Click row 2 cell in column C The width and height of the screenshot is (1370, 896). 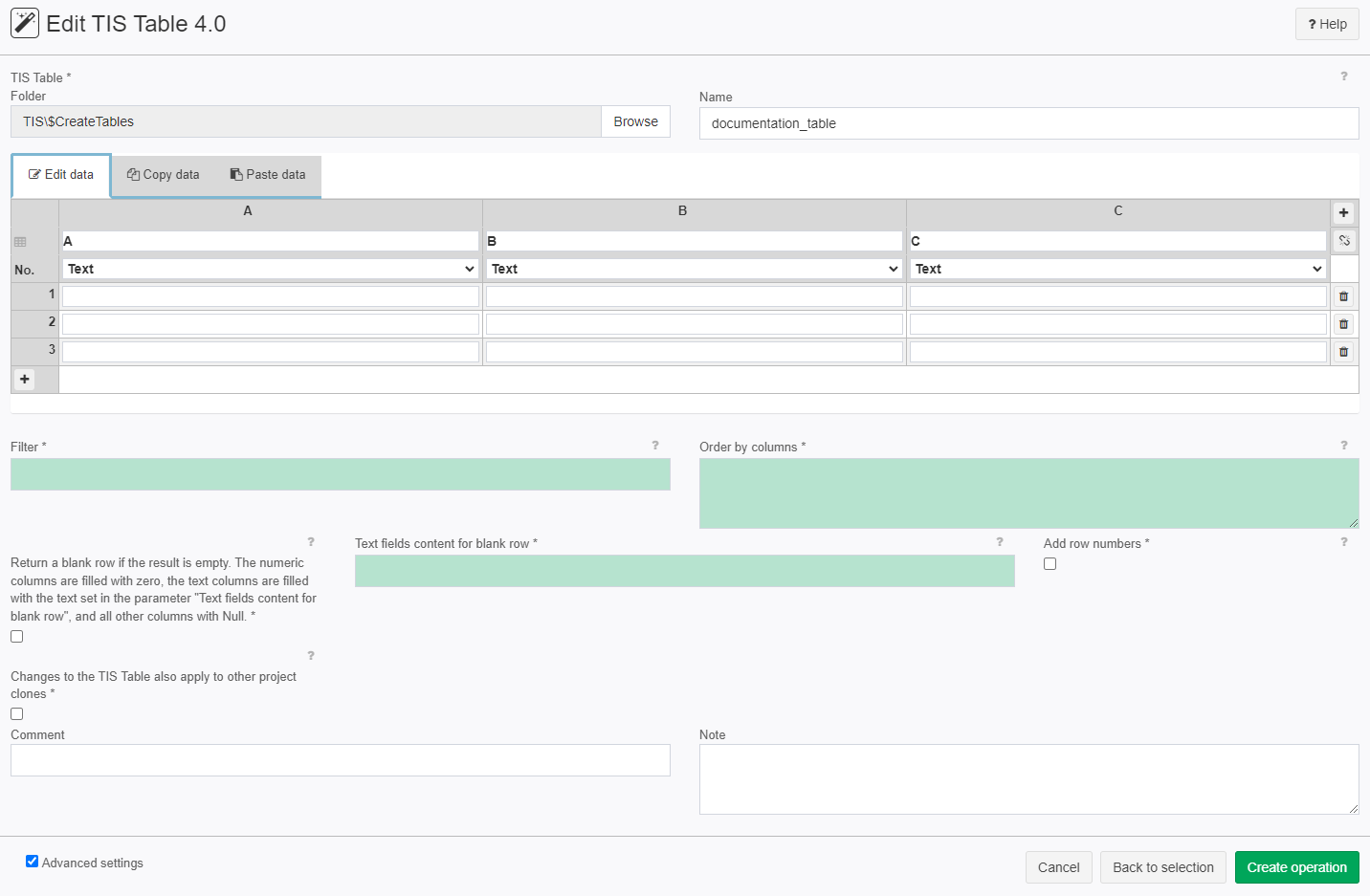point(1117,324)
